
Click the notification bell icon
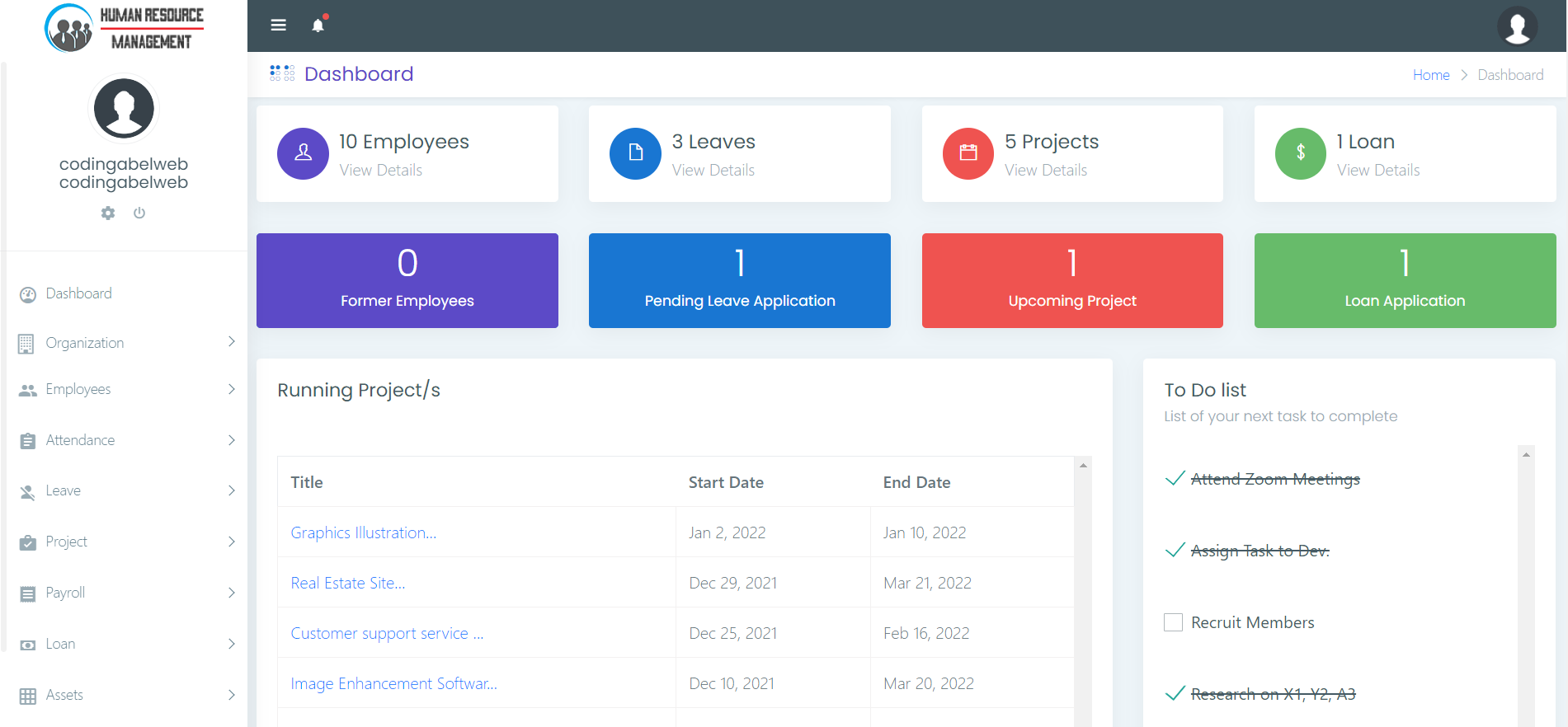(x=318, y=26)
